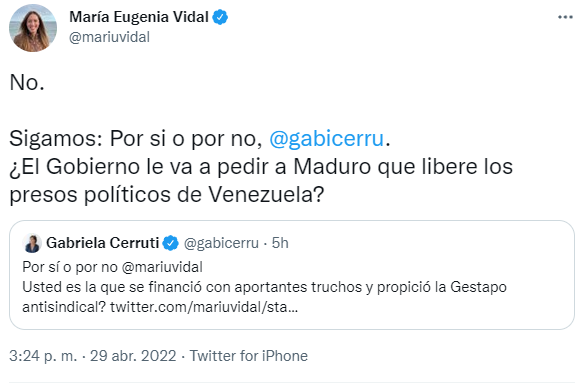Open the María Eugenia Vidal display name

click(139, 17)
